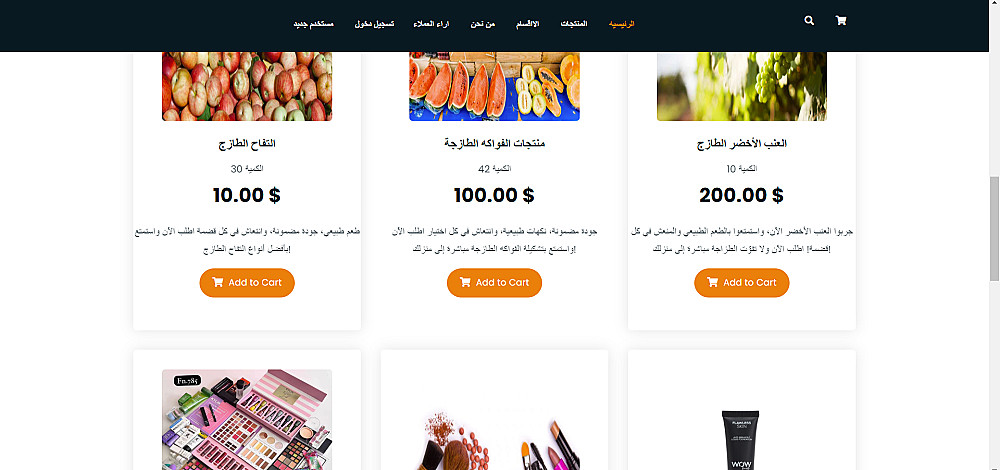Screen dimensions: 1000x470
Task: Go to الرئيسيه menu item
Action: click(621, 24)
